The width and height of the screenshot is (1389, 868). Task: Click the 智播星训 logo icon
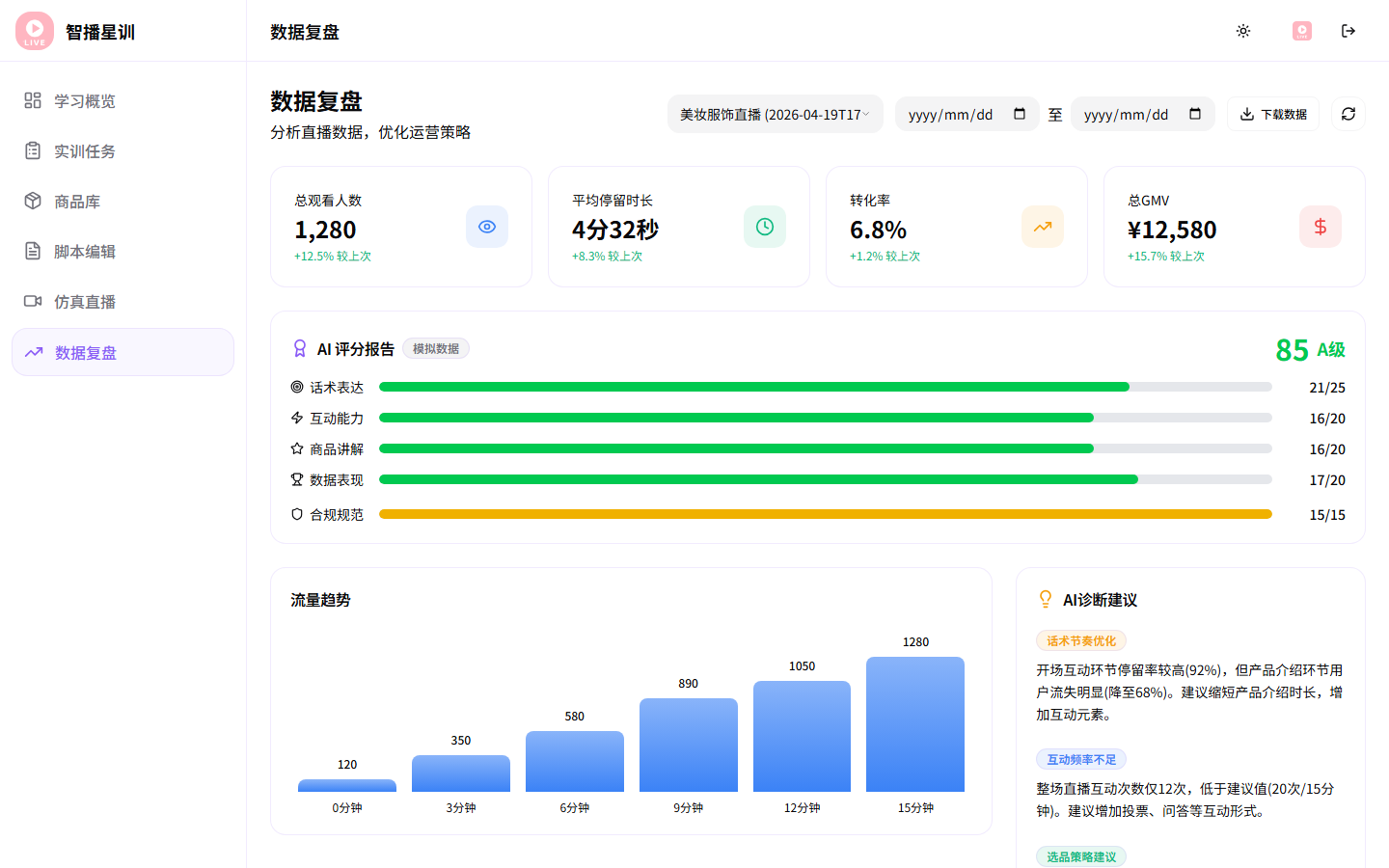coord(35,31)
